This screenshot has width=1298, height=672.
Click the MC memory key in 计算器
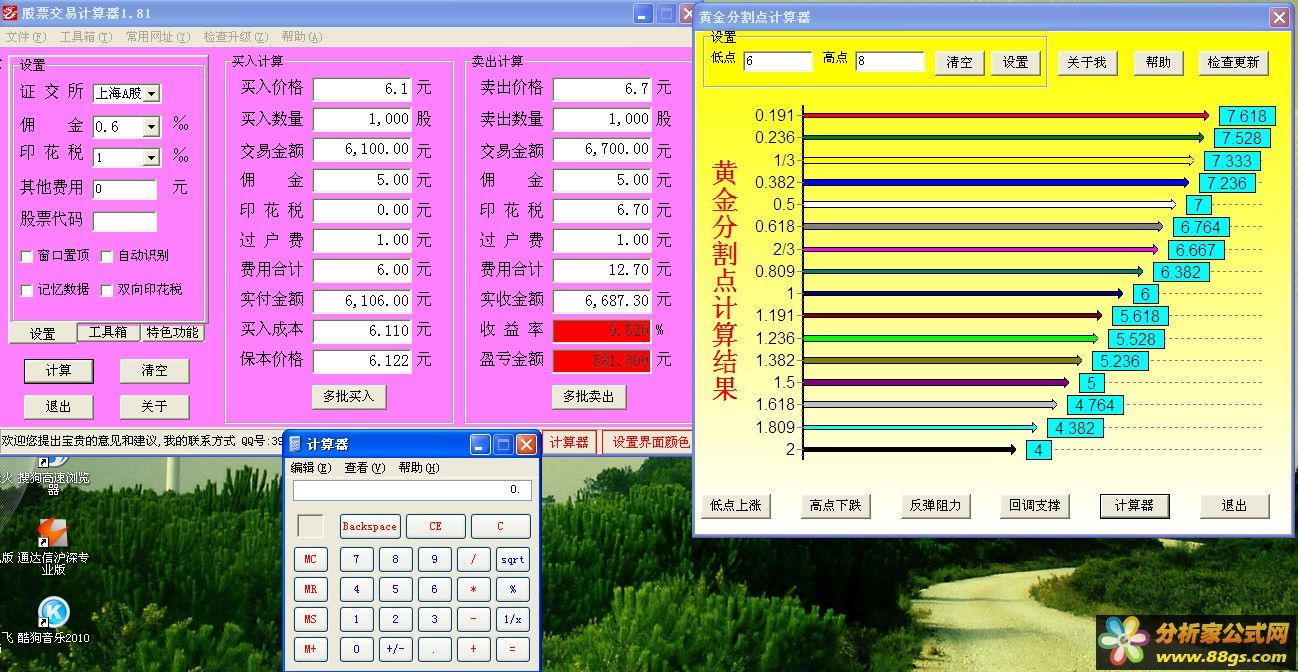point(311,560)
